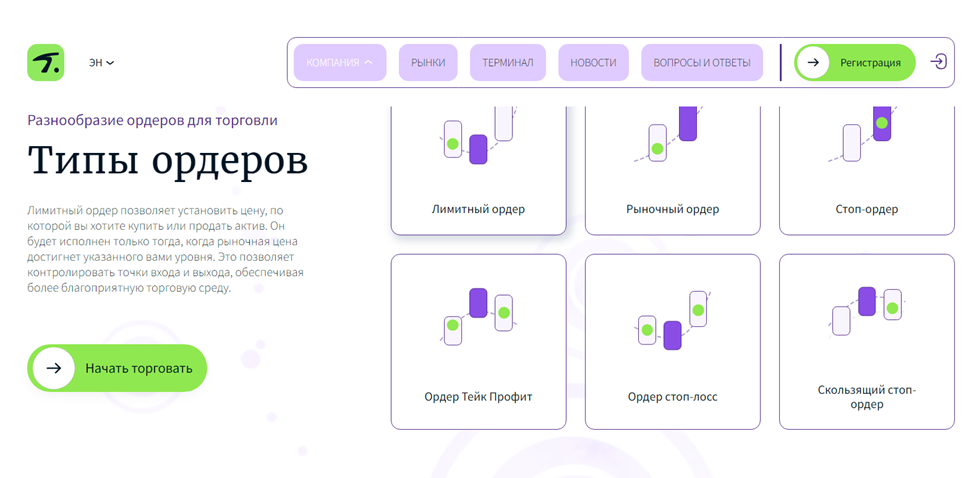Click the Начать торговать button
The image size is (974, 478).
click(x=117, y=368)
